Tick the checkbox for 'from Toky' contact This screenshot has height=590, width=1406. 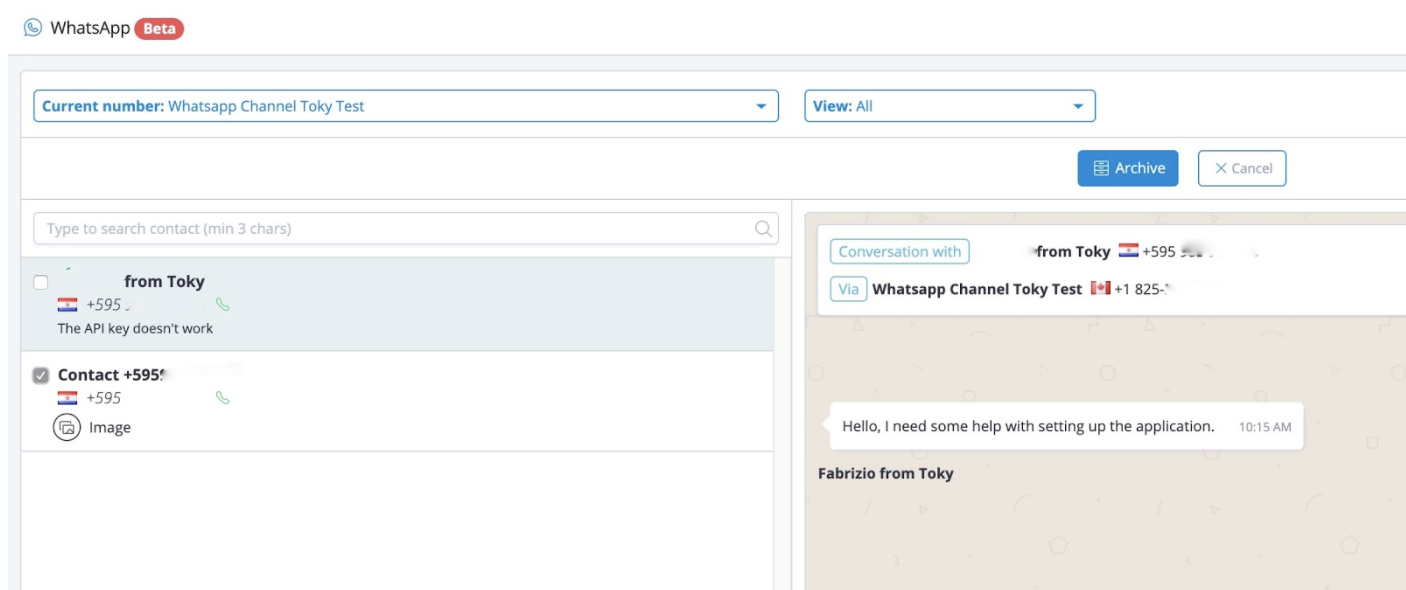41,283
